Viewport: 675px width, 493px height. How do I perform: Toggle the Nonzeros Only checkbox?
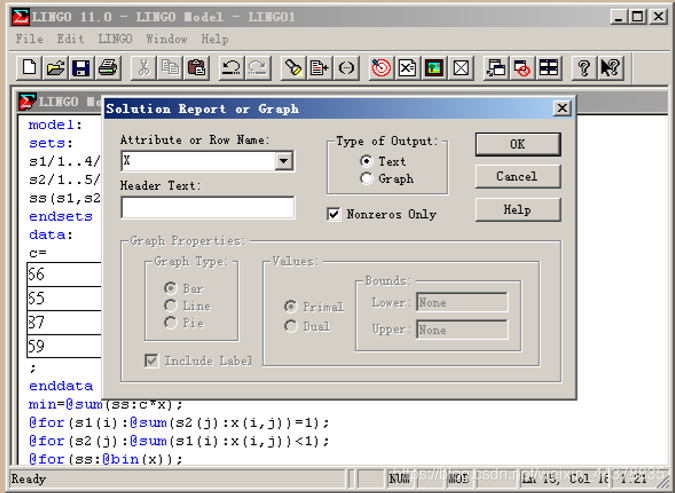click(x=334, y=214)
